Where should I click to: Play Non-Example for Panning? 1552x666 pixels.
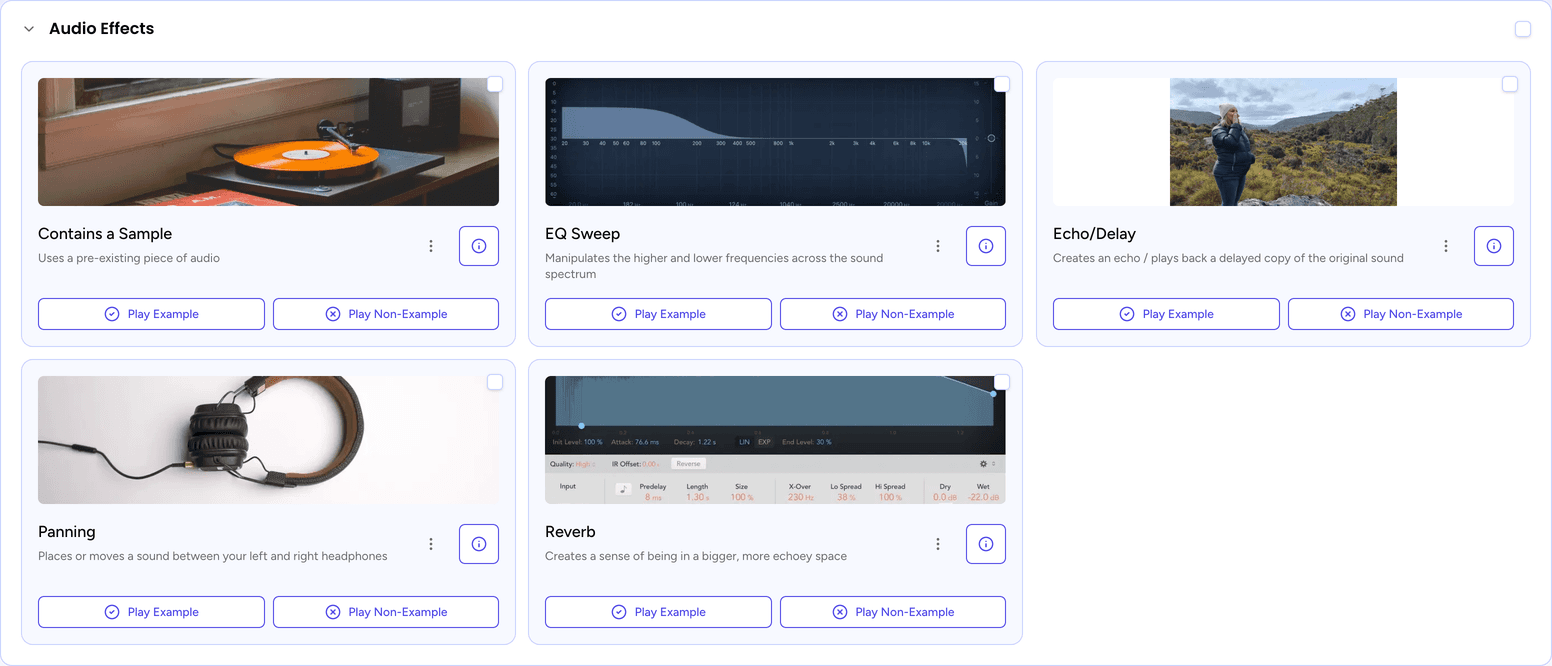386,612
